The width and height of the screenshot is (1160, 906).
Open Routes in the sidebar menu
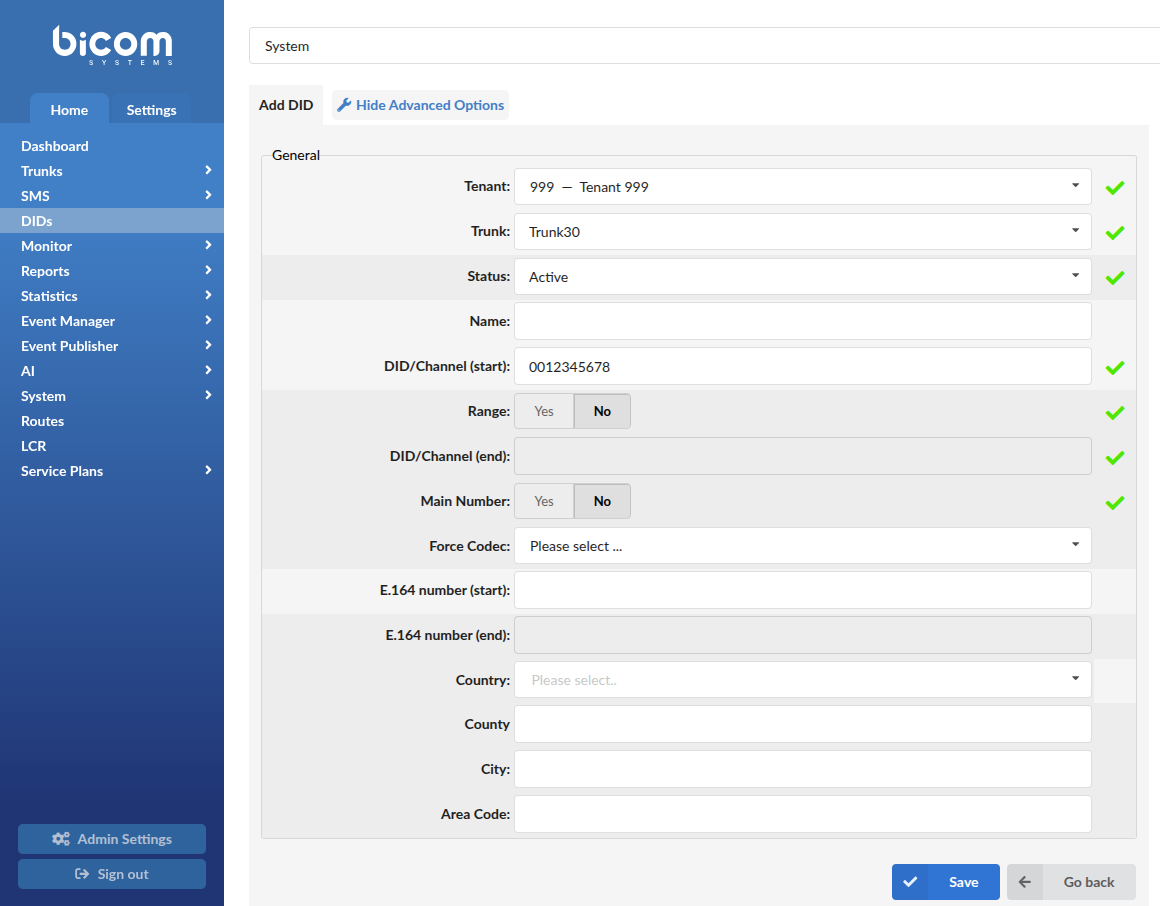click(42, 421)
